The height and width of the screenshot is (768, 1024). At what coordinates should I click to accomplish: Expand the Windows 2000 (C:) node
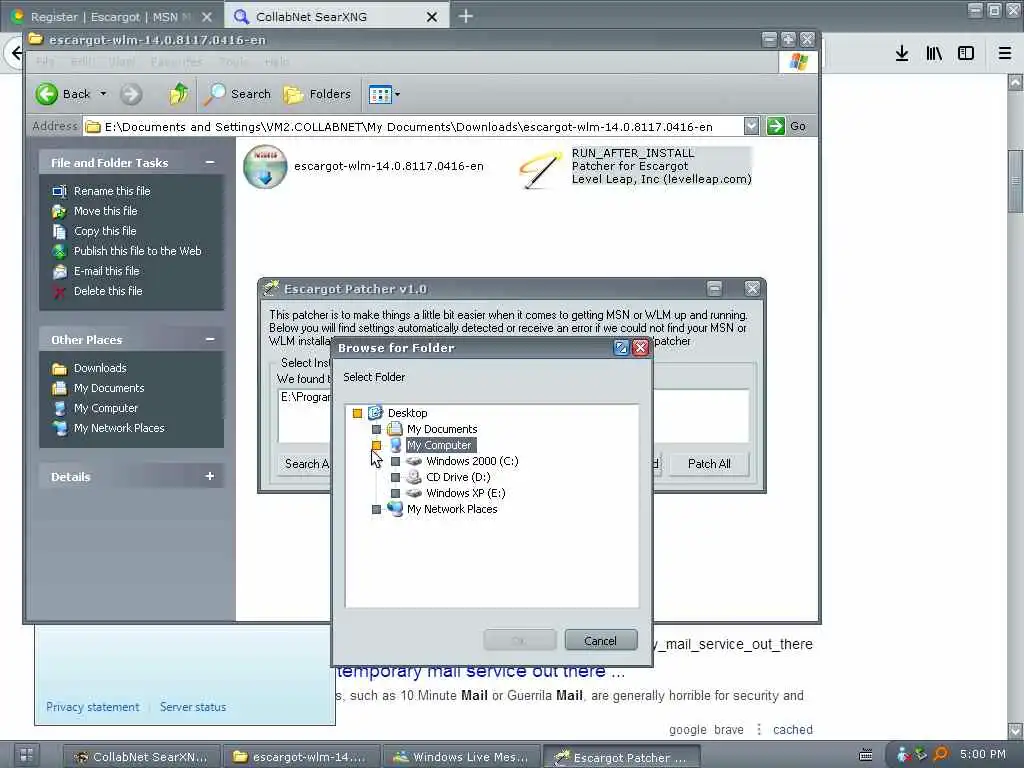(x=395, y=461)
